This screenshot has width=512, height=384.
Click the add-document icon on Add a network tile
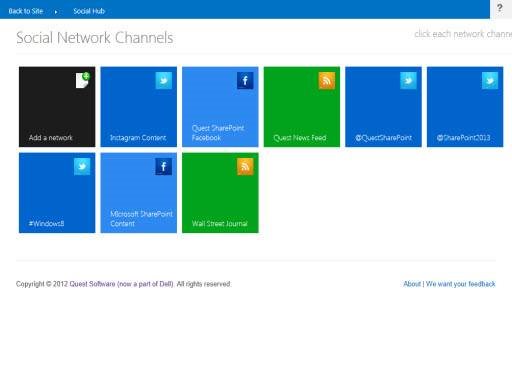(x=82, y=80)
